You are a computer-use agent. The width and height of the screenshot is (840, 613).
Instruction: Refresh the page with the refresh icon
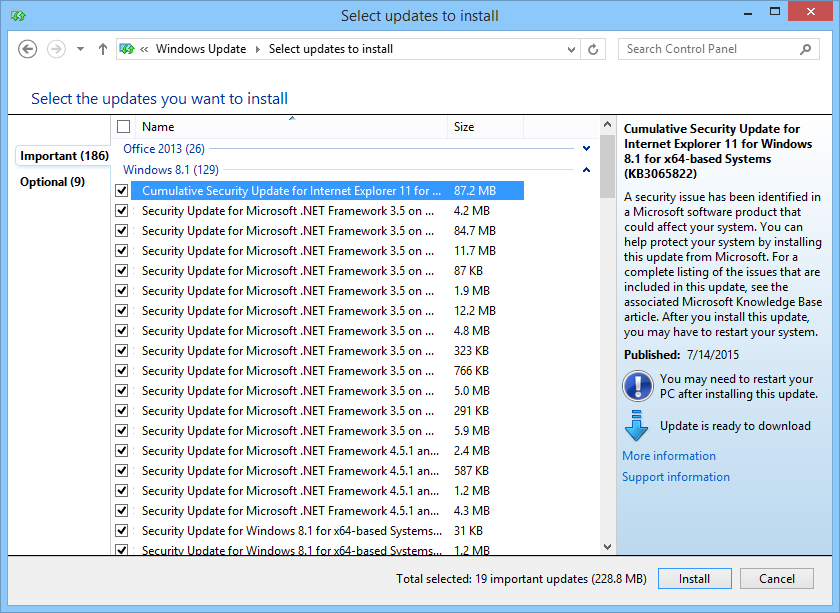593,49
